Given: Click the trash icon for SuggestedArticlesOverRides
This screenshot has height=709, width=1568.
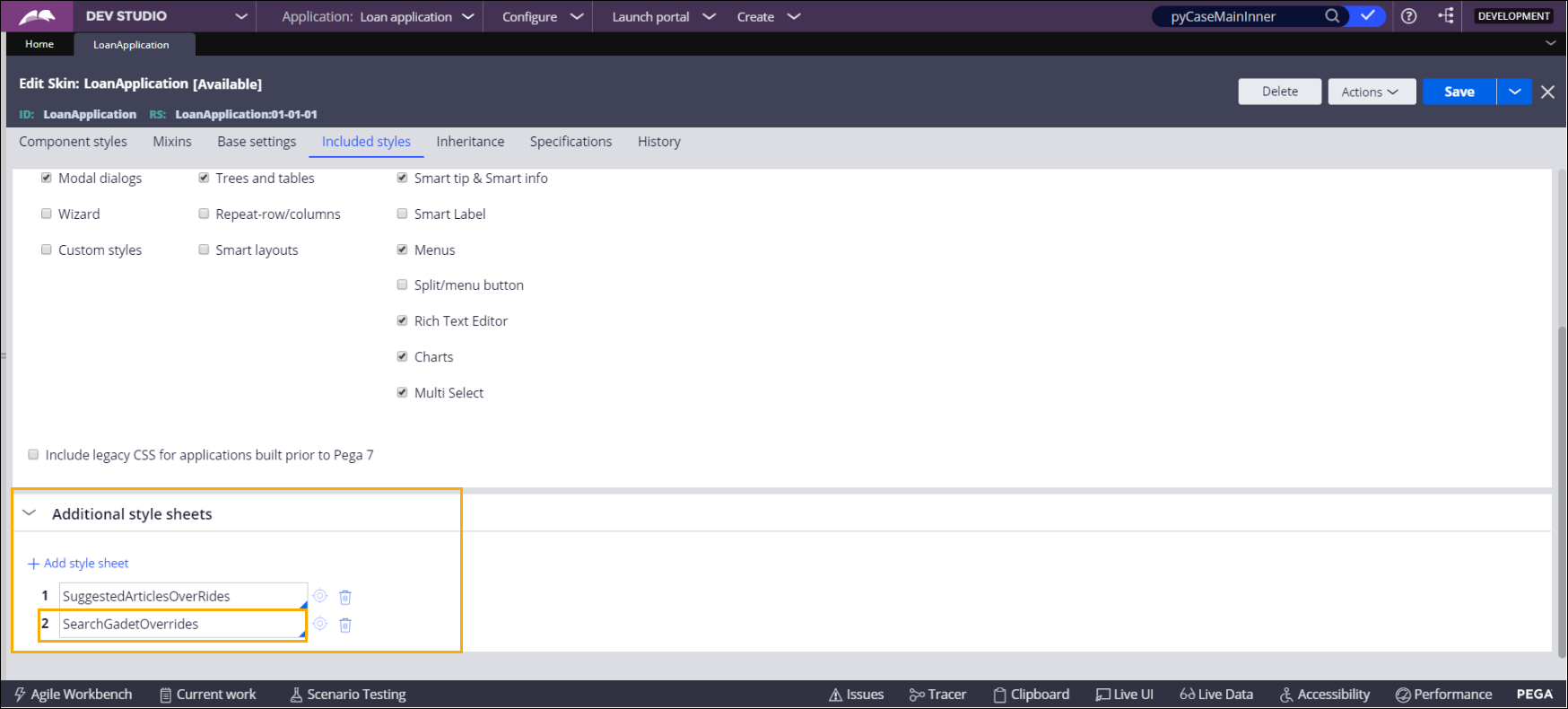Looking at the screenshot, I should tap(345, 597).
